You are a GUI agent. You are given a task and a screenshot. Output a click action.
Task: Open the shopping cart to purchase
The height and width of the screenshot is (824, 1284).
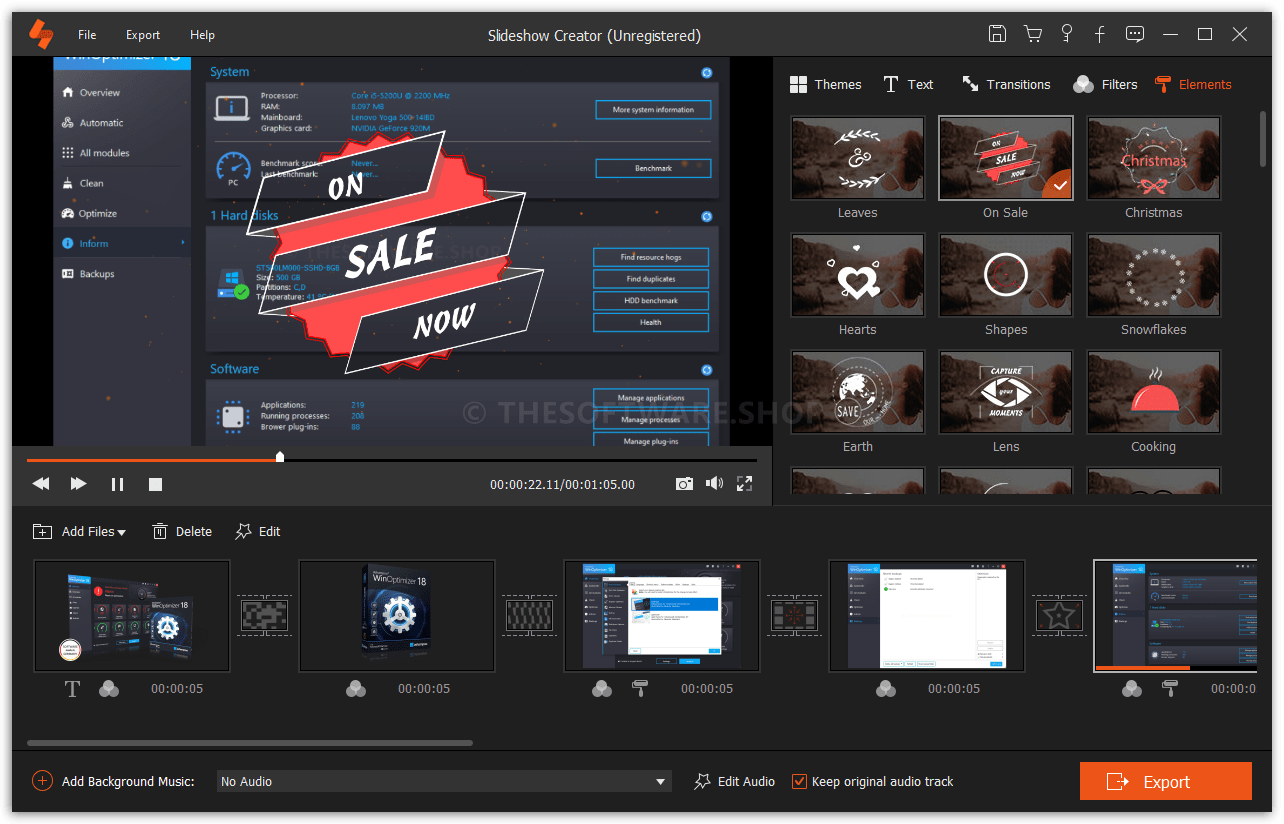click(1032, 33)
